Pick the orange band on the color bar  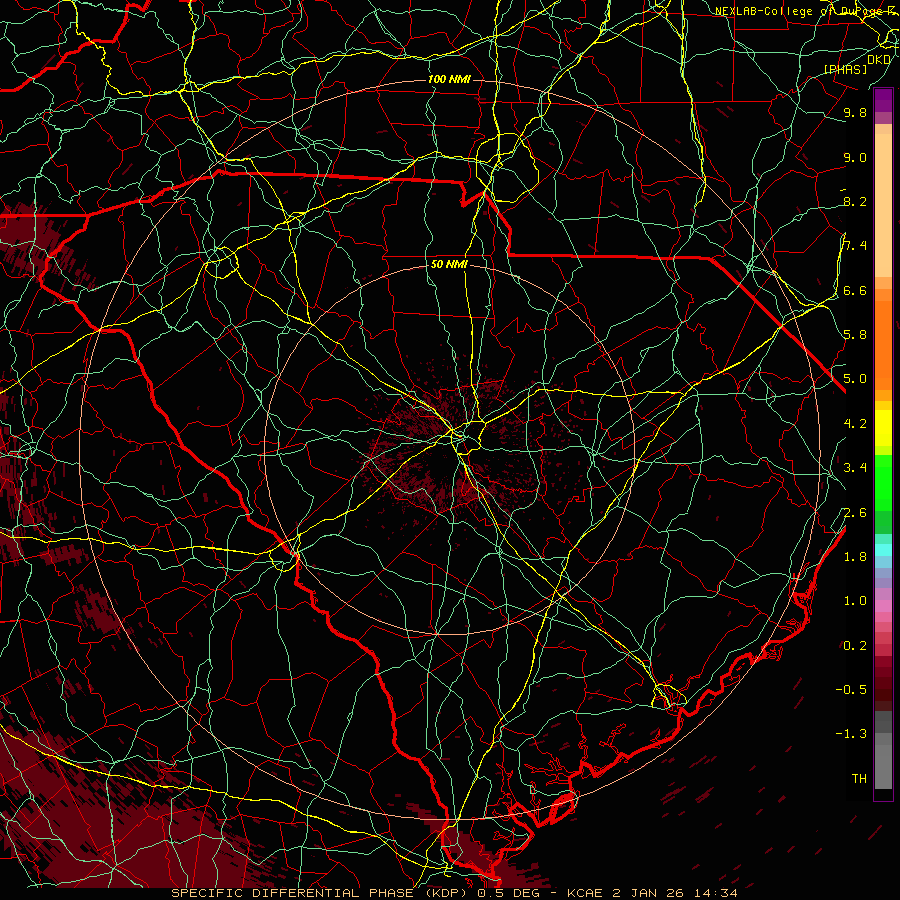point(883,344)
